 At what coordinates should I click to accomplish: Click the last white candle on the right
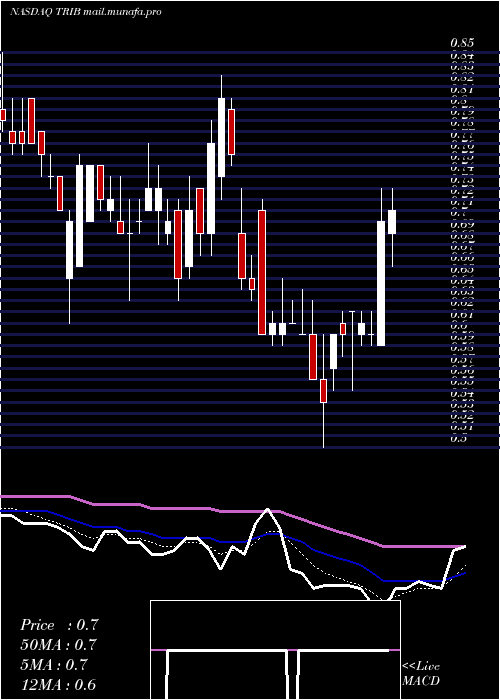click(x=392, y=222)
